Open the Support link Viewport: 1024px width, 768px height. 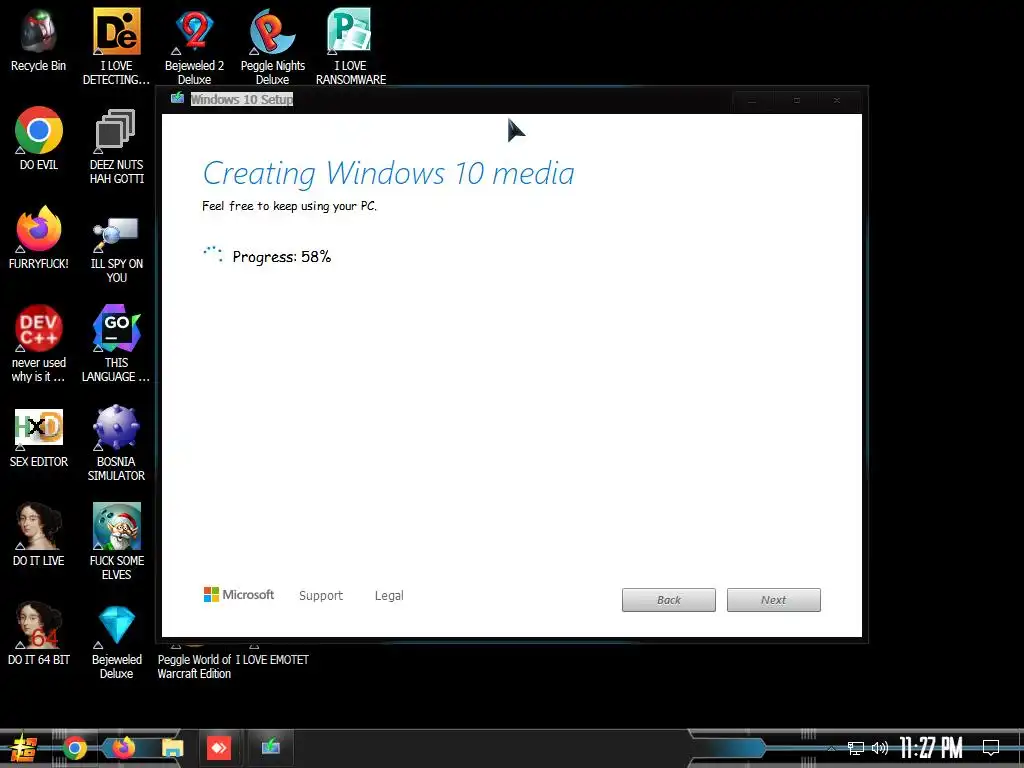coord(321,596)
